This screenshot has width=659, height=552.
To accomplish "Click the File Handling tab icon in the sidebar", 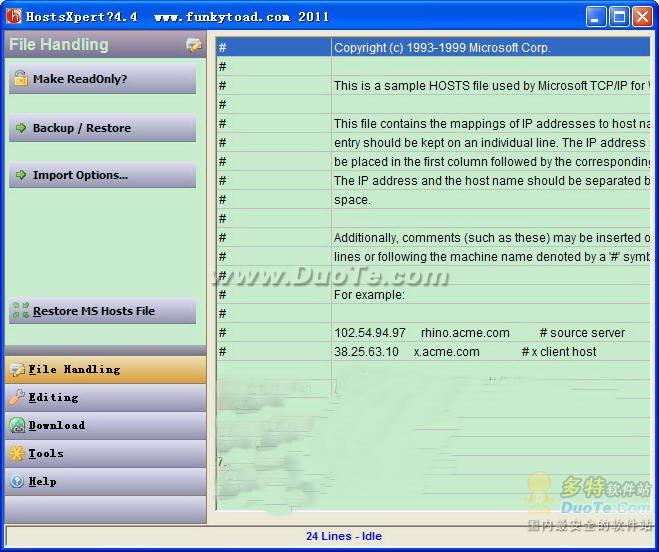I will point(18,370).
